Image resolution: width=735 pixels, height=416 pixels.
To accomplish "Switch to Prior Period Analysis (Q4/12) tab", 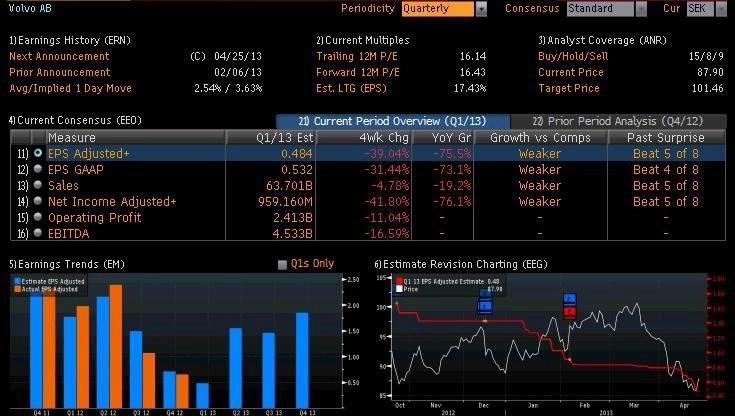I will coord(618,121).
